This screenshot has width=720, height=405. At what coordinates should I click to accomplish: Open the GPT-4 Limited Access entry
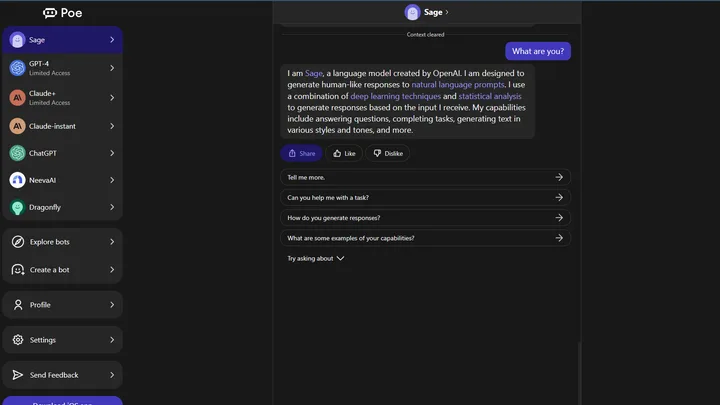point(62,68)
